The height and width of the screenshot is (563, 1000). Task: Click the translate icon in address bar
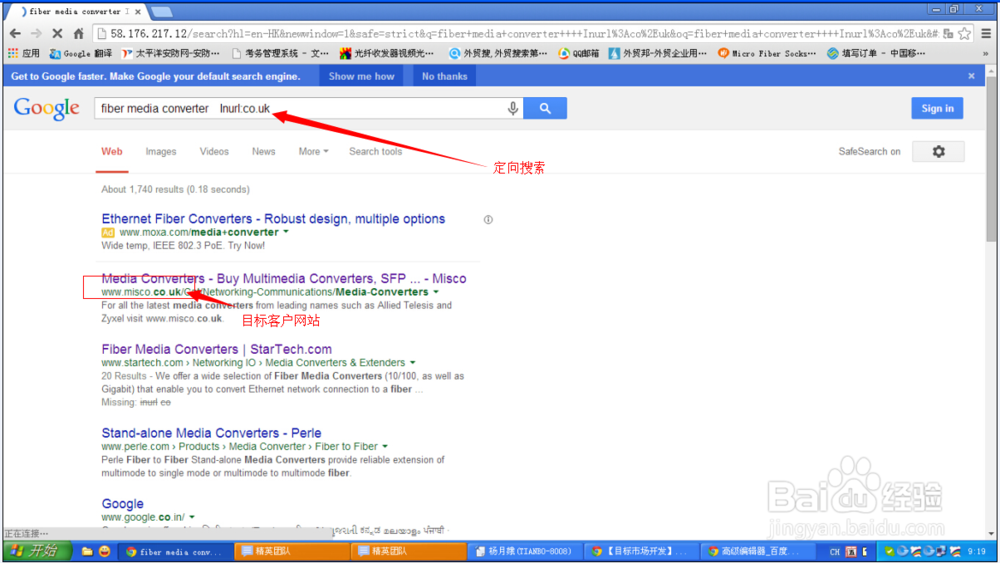tap(948, 34)
